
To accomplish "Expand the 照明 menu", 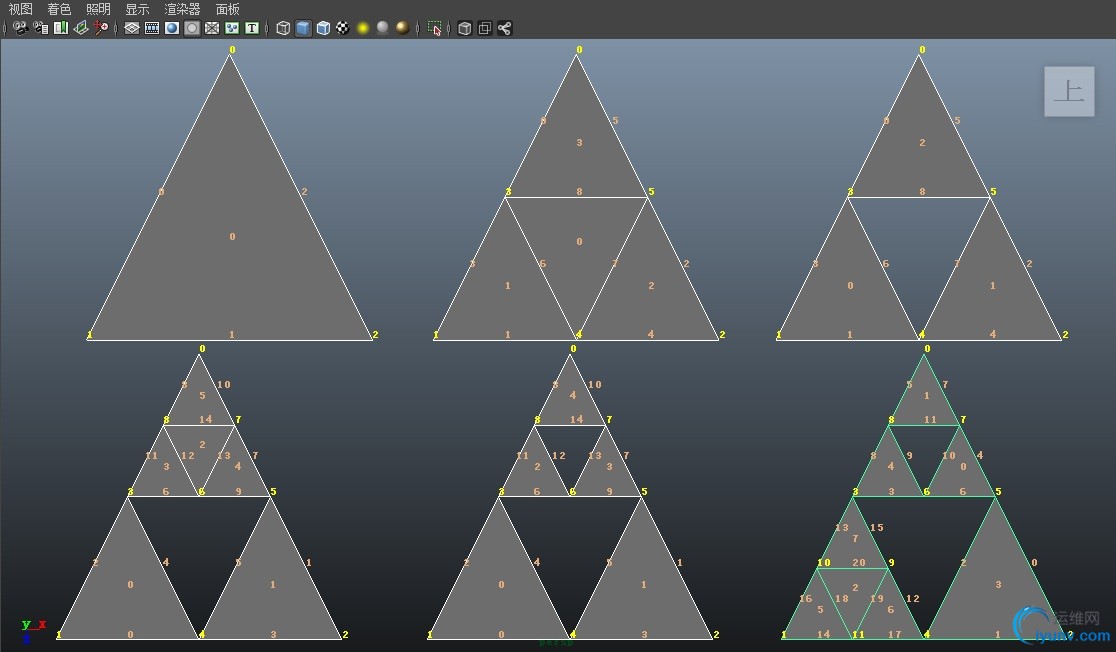I will pyautogui.click(x=98, y=9).
